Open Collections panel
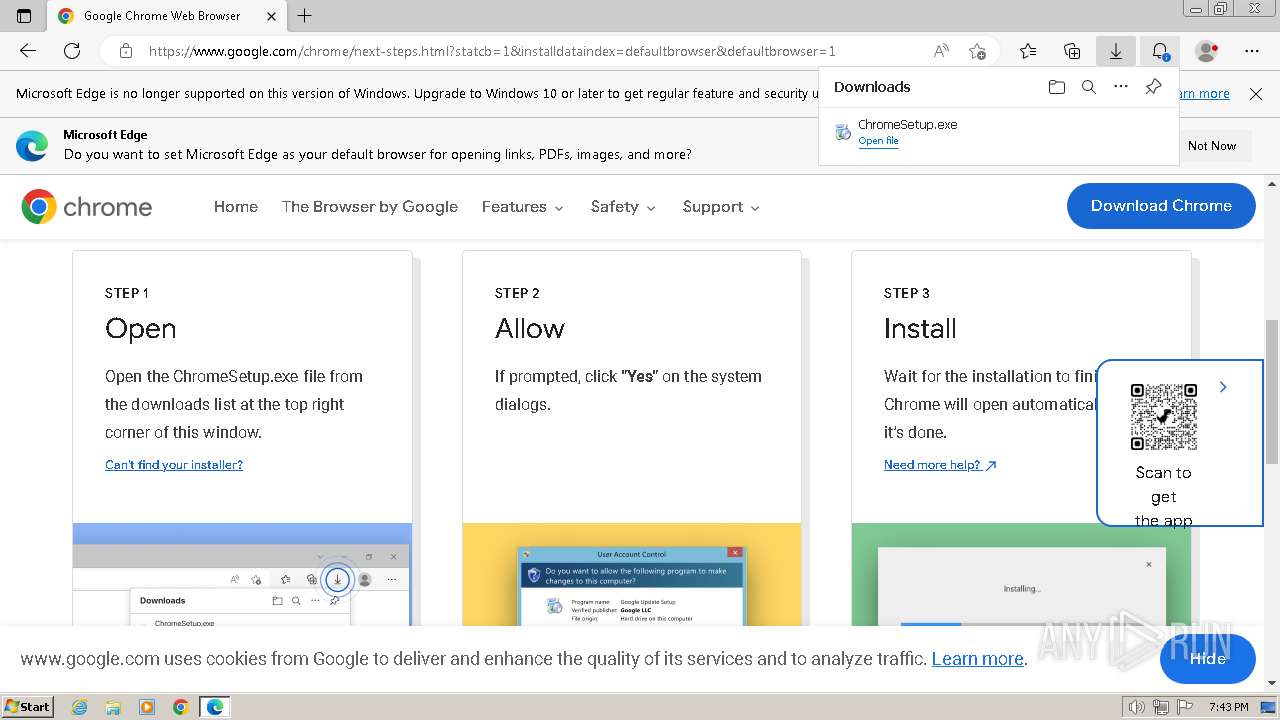 tap(1072, 51)
